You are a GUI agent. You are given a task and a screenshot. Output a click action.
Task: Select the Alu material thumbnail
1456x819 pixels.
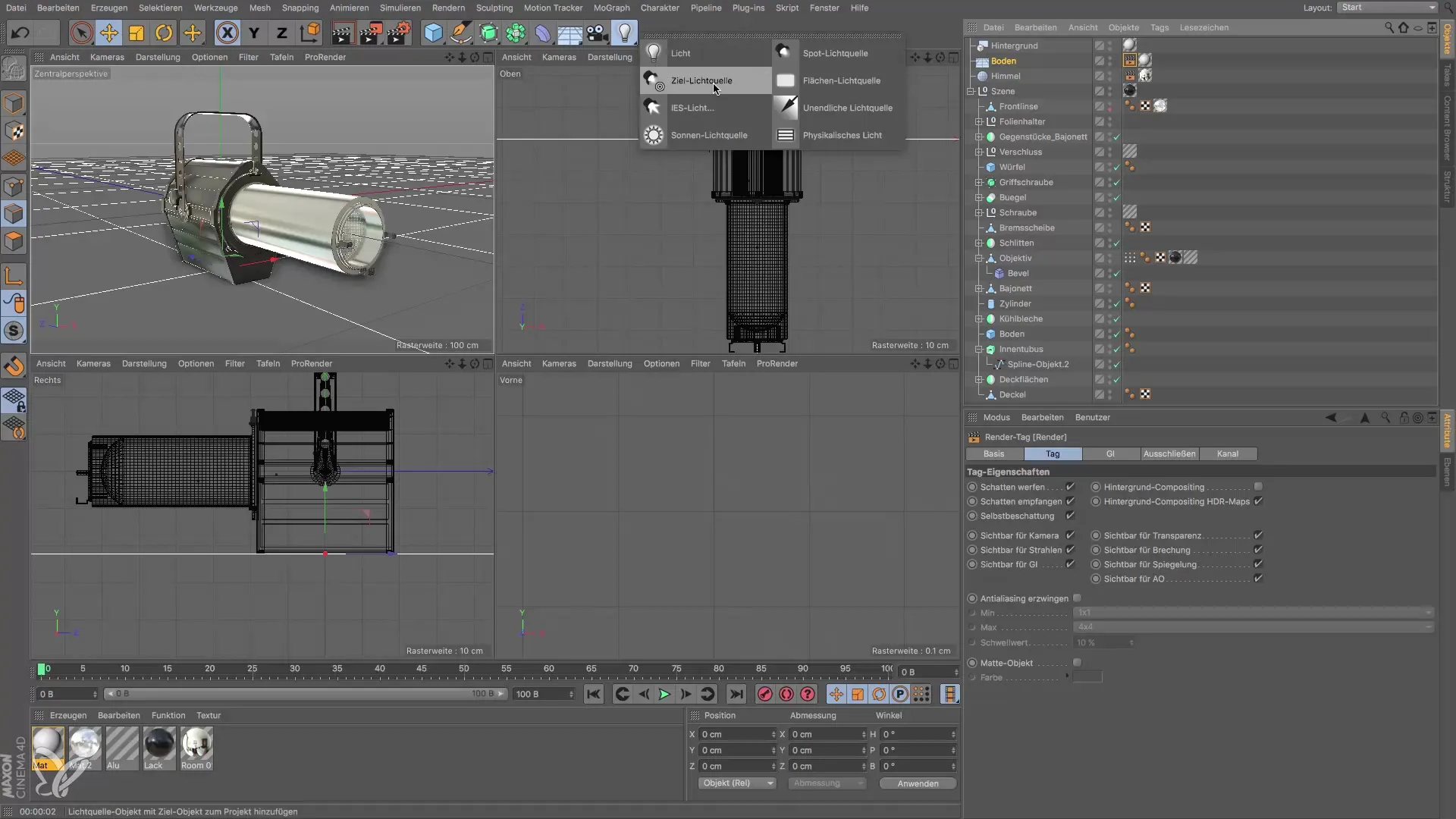pos(122,748)
